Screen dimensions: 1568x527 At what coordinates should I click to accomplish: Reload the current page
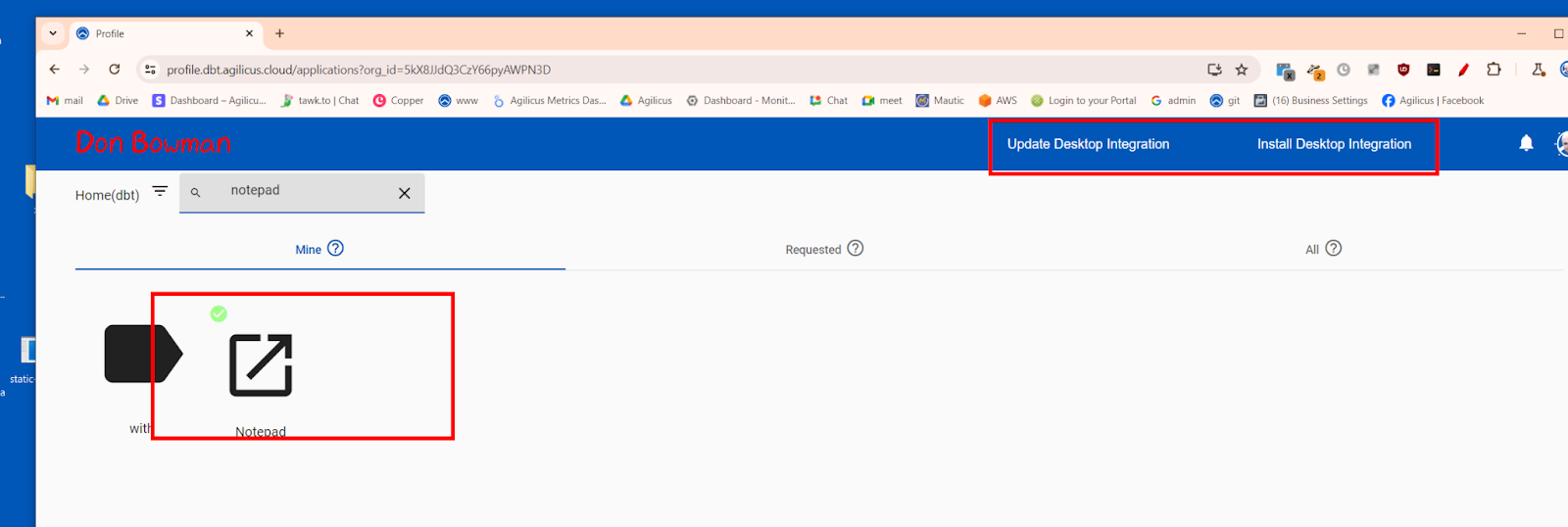pyautogui.click(x=115, y=70)
